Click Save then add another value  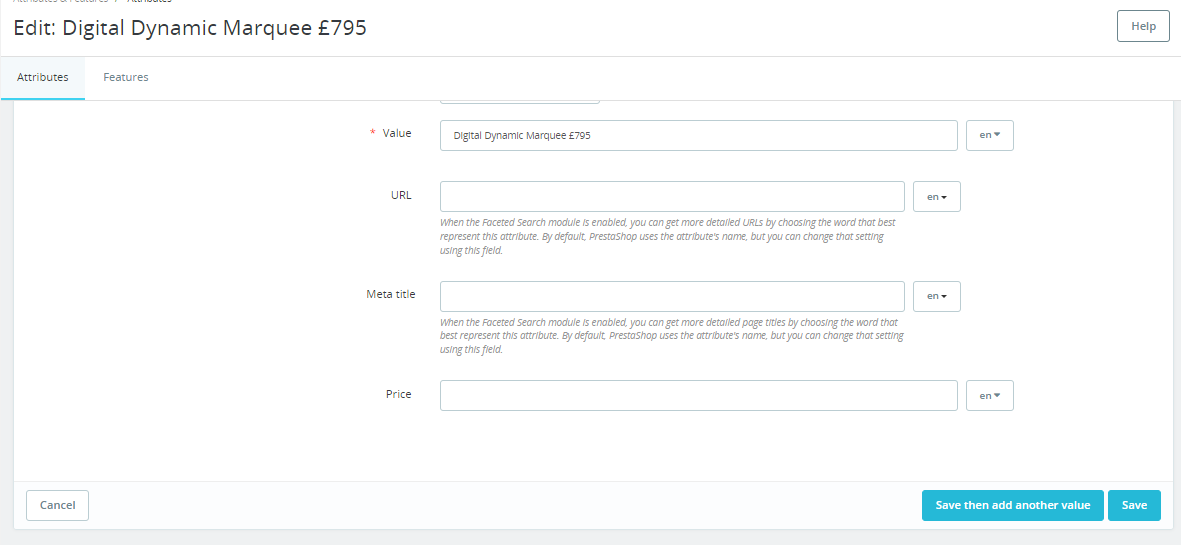[1012, 505]
